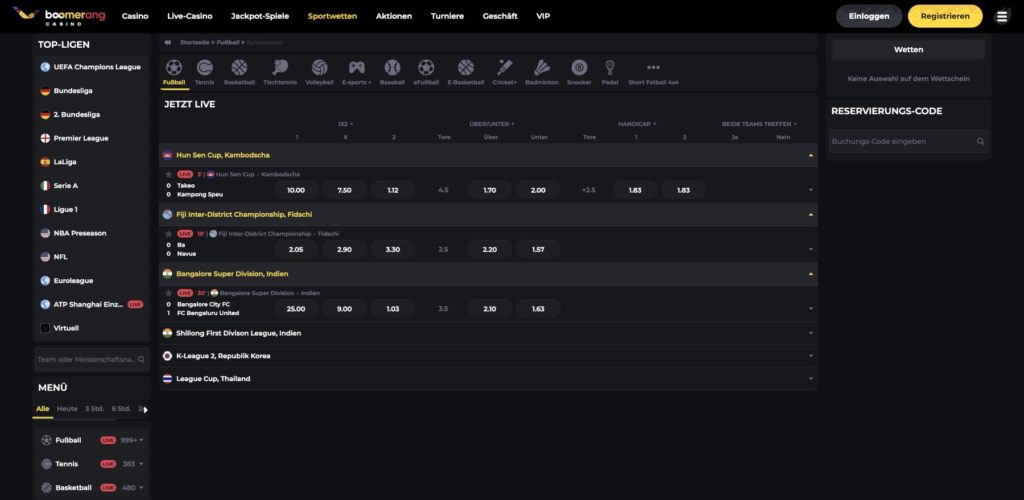Favorite the Takeo vs Kampong Speu match
1024x500 pixels.
[168, 174]
